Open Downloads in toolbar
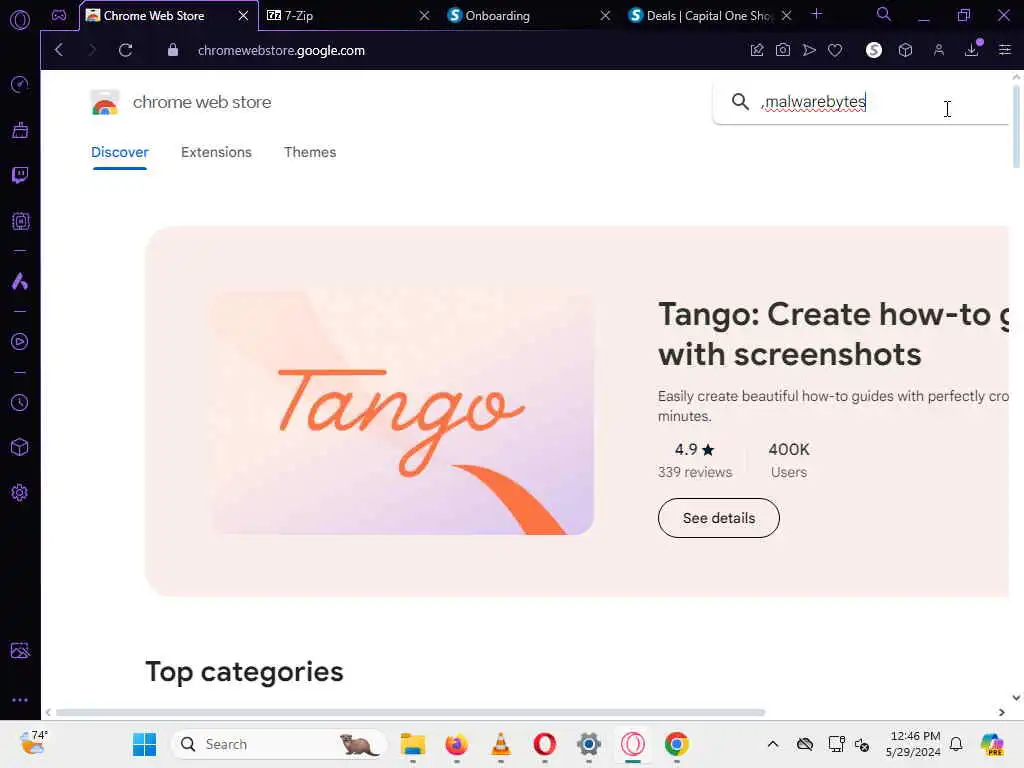 [x=972, y=50]
